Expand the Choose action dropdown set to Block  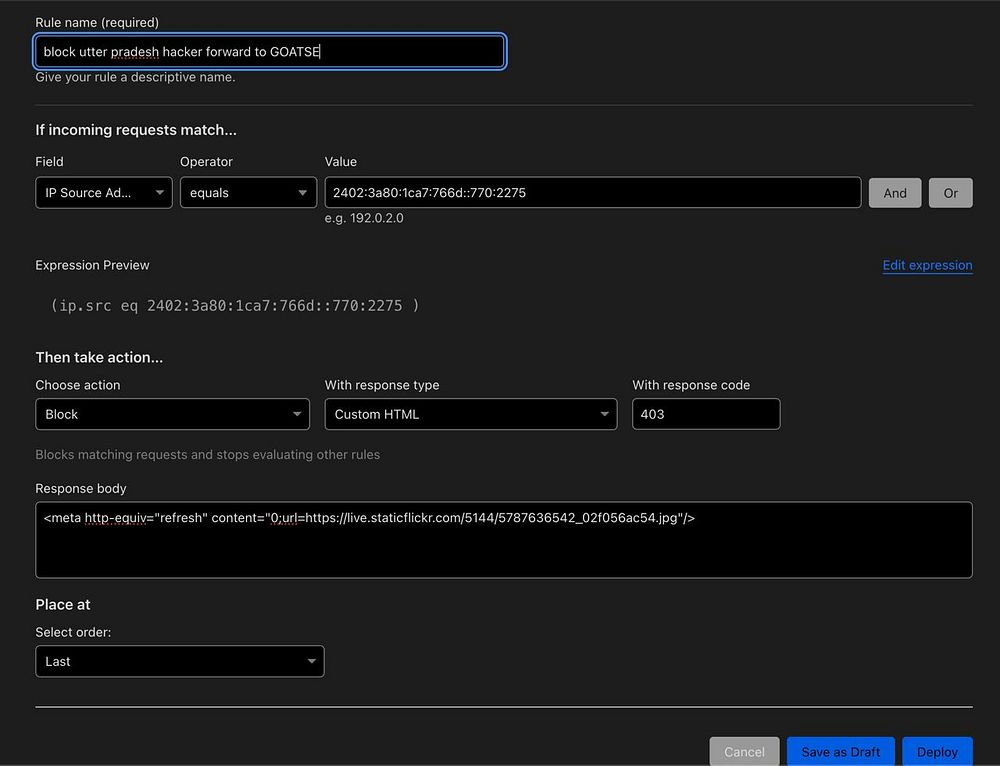tap(172, 414)
